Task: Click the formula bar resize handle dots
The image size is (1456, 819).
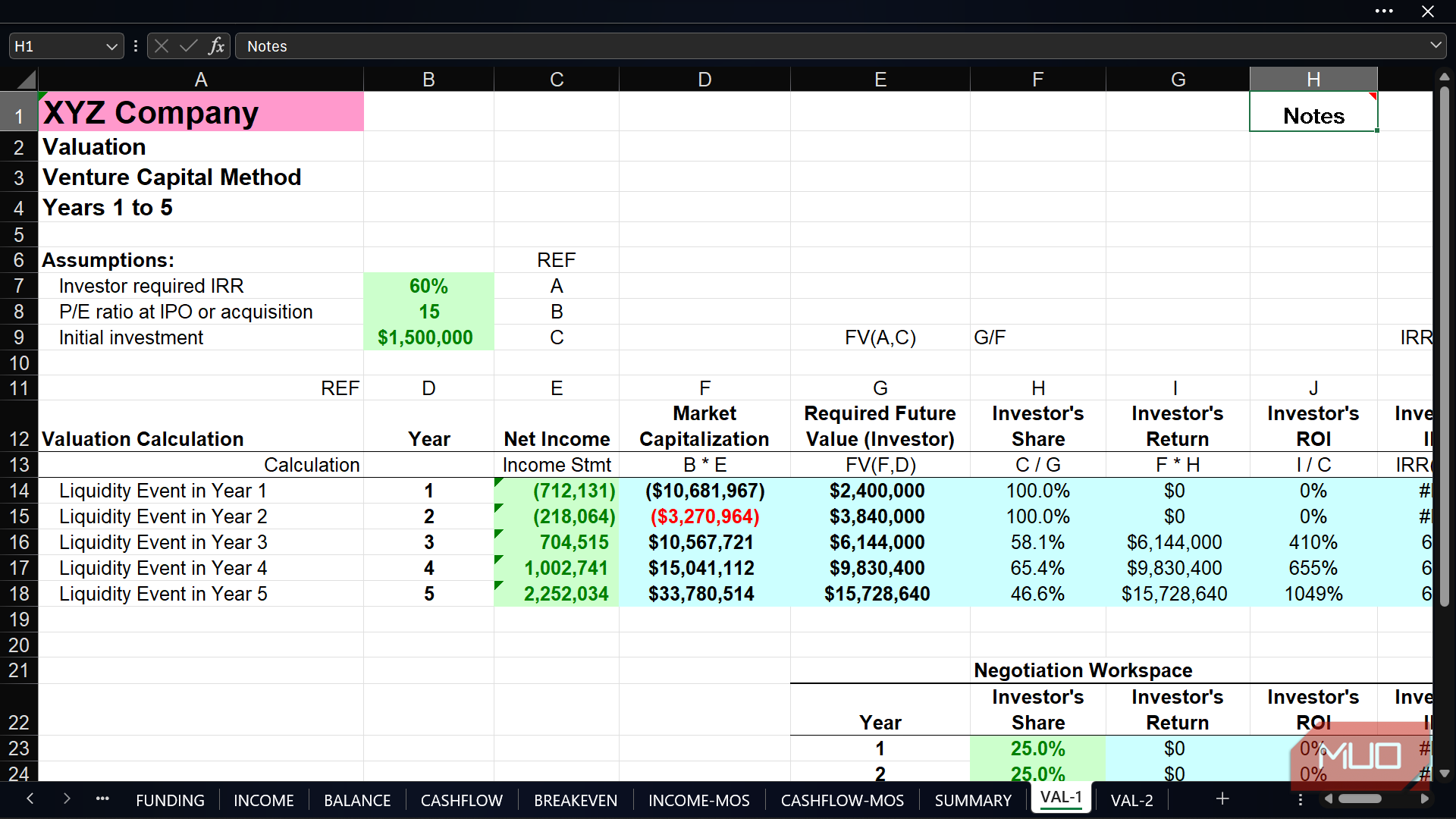Action: coord(136,46)
